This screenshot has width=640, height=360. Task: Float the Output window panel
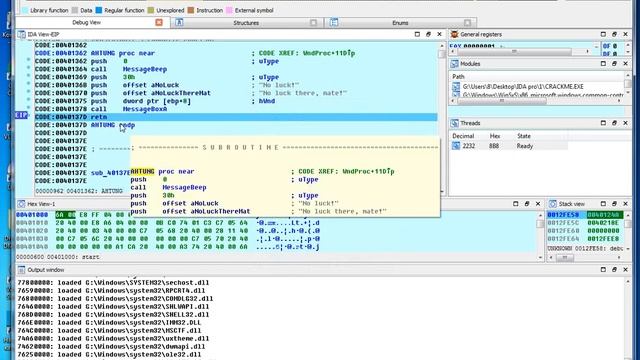pyautogui.click(x=614, y=270)
